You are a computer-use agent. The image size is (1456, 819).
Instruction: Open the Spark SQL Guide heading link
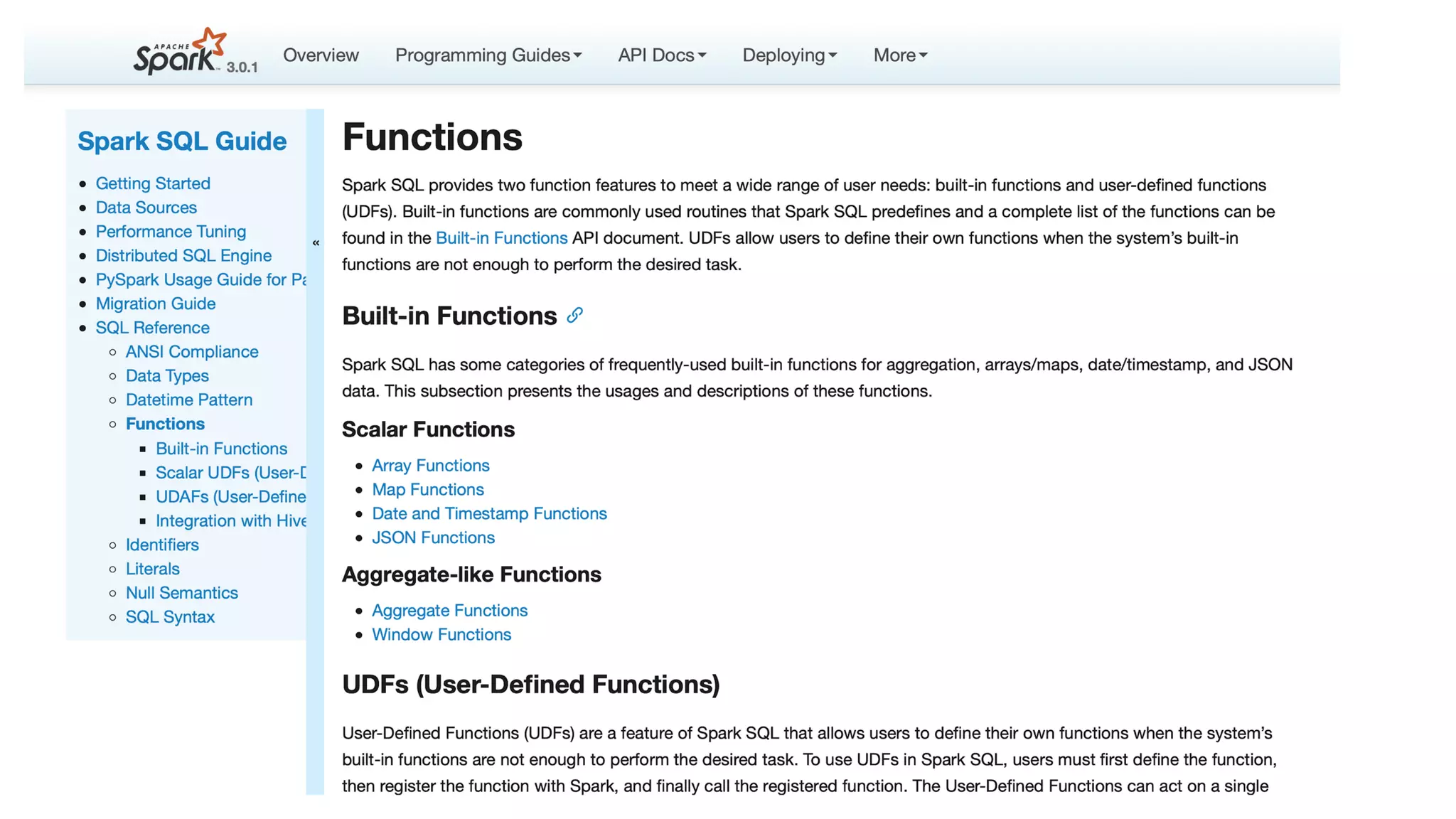[182, 141]
